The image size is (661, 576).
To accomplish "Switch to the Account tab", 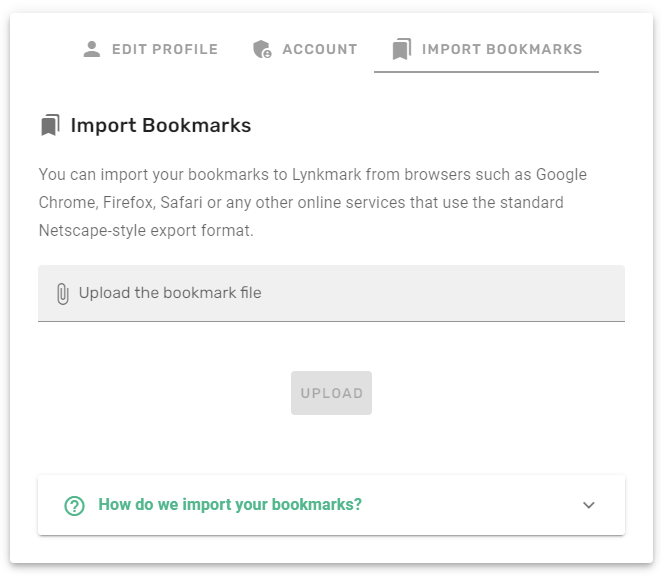I will point(305,49).
